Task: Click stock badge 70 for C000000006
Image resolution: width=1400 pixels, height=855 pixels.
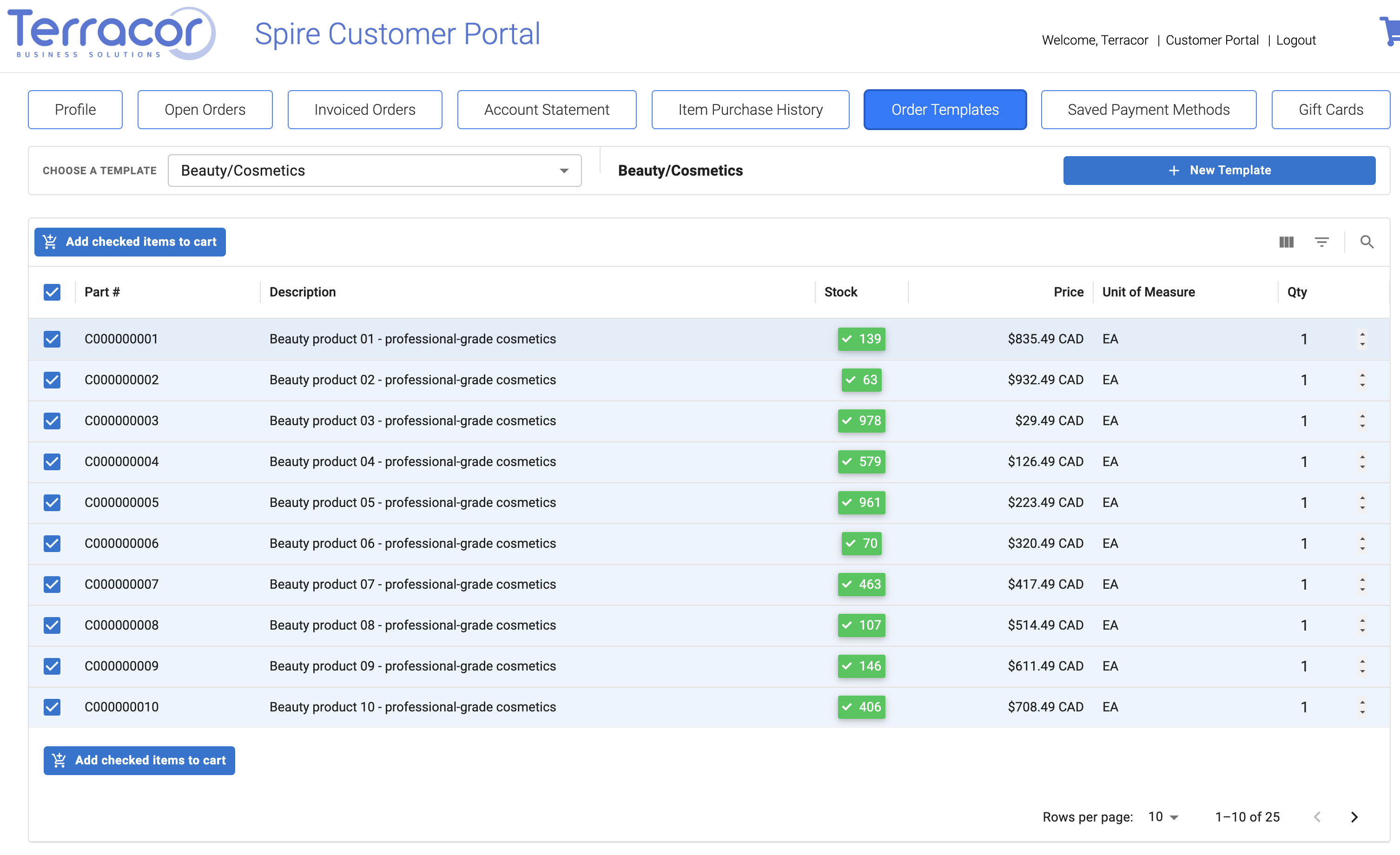Action: point(861,544)
